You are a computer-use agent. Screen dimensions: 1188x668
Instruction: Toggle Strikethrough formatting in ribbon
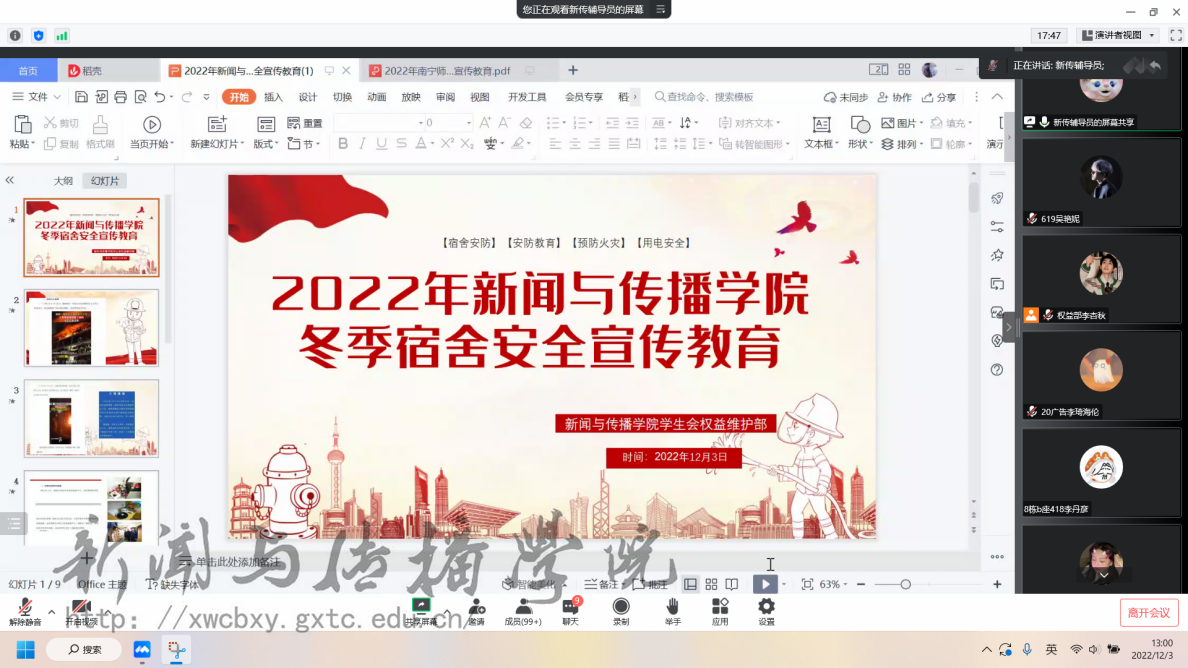(x=401, y=143)
